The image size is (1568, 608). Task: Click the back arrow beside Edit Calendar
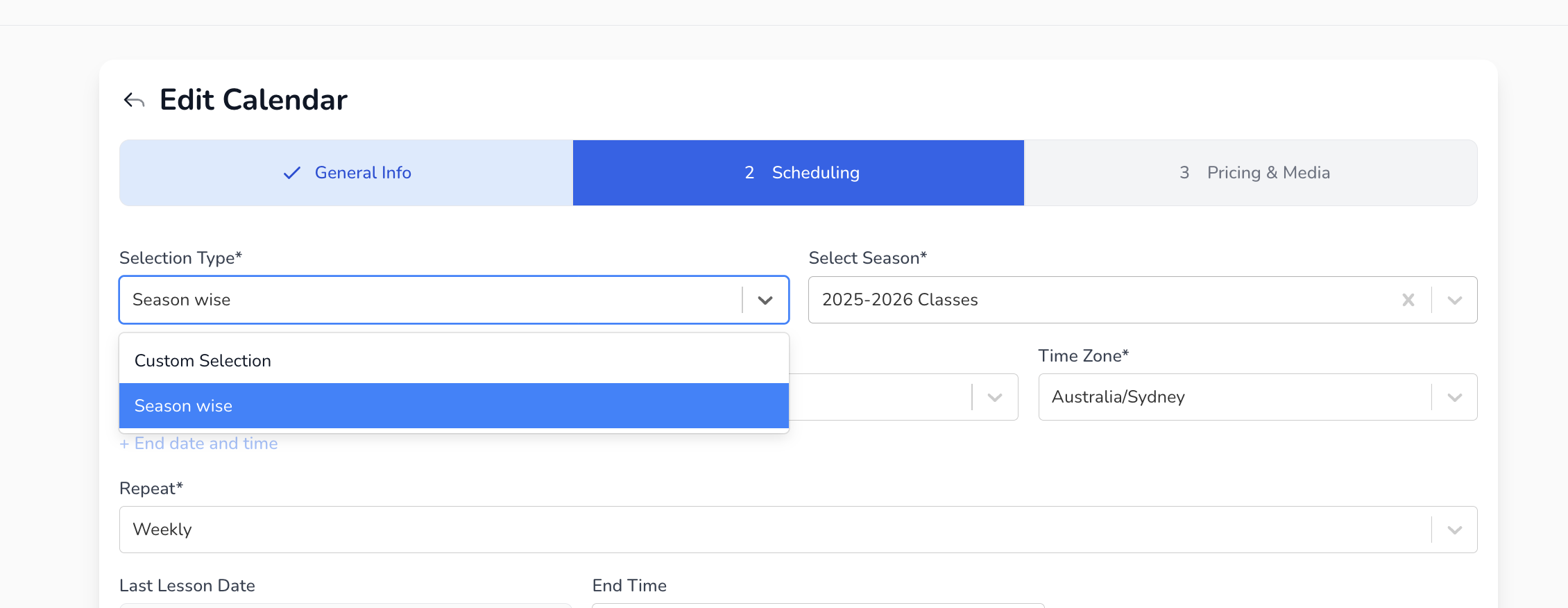(134, 101)
